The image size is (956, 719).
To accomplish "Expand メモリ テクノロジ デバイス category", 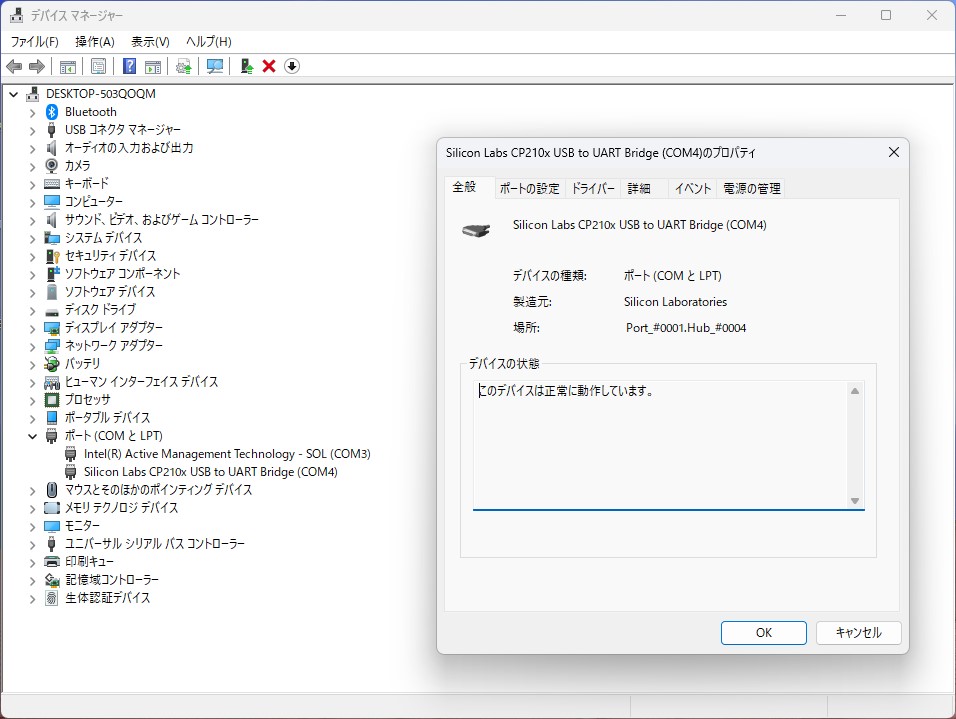I will coord(32,508).
